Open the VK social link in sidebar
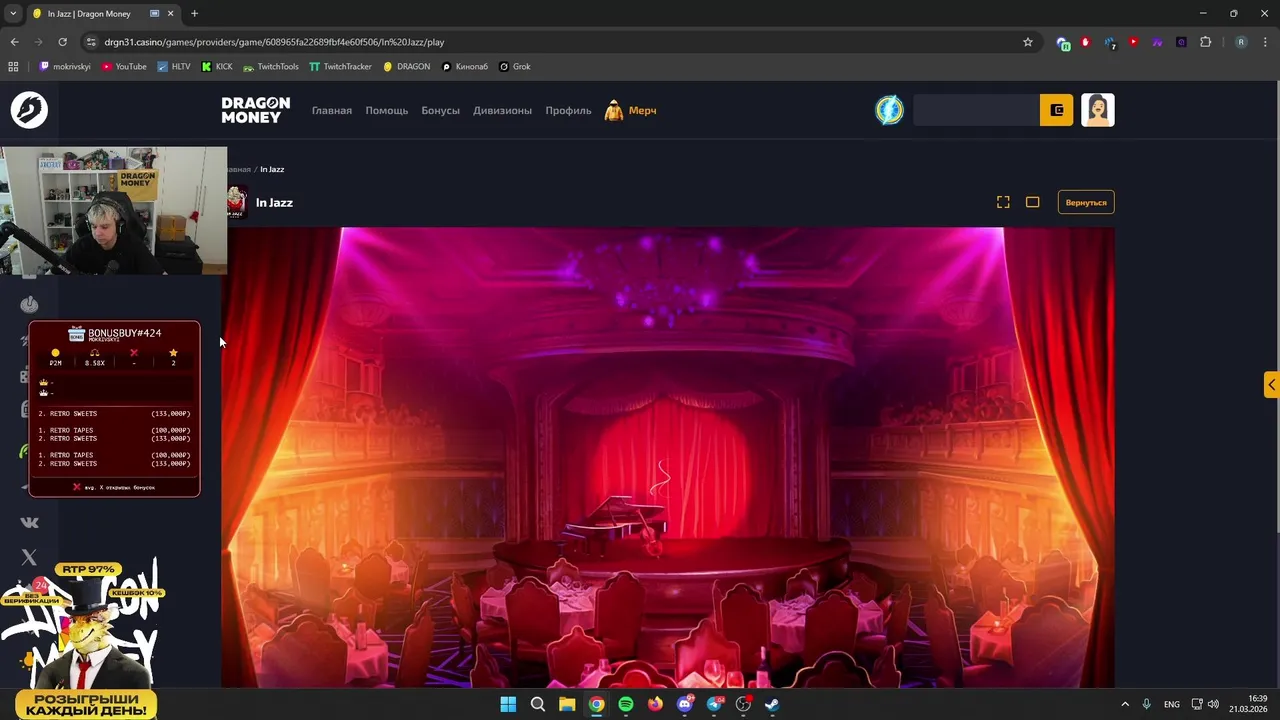The image size is (1280, 720). (29, 522)
